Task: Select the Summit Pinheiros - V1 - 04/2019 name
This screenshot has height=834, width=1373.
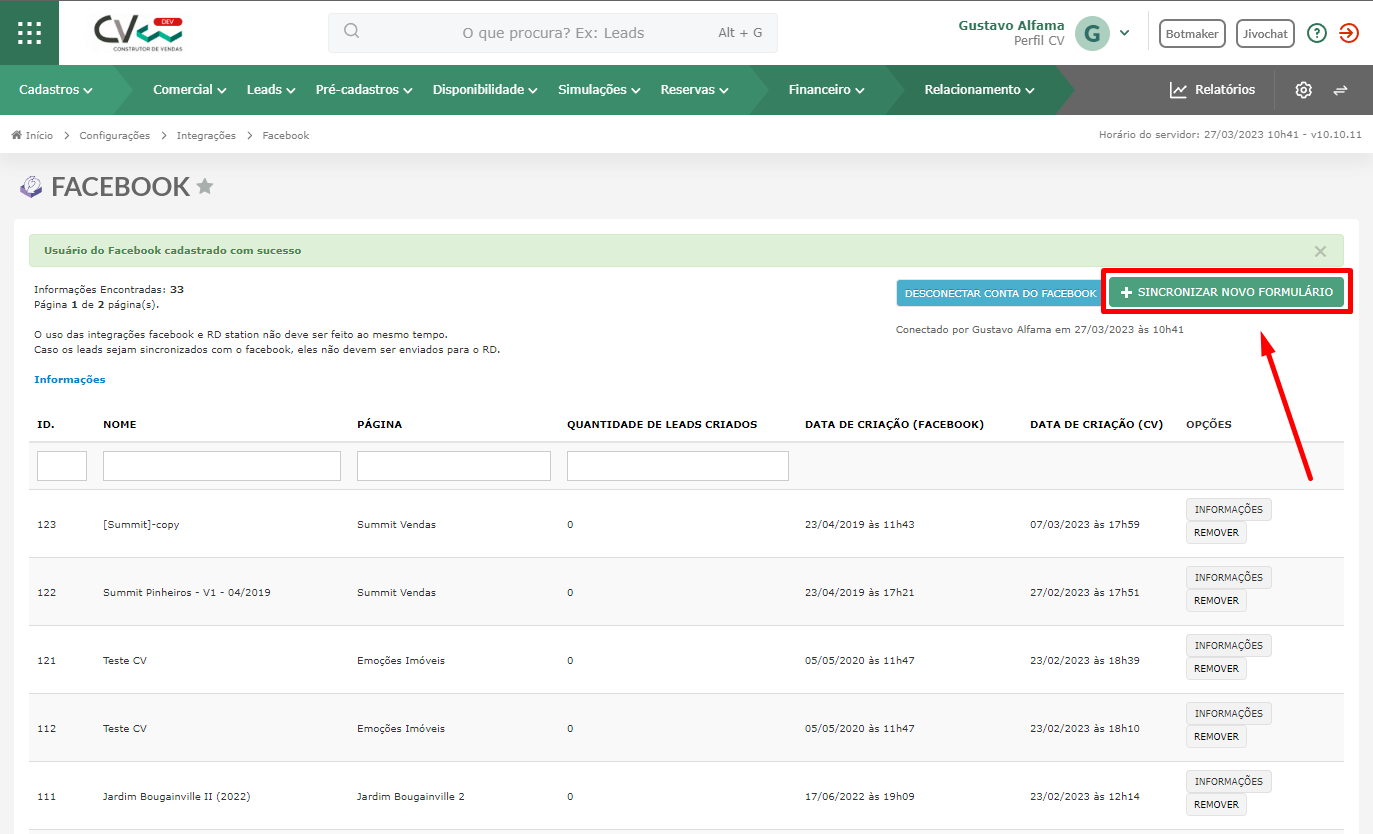Action: [x=187, y=593]
